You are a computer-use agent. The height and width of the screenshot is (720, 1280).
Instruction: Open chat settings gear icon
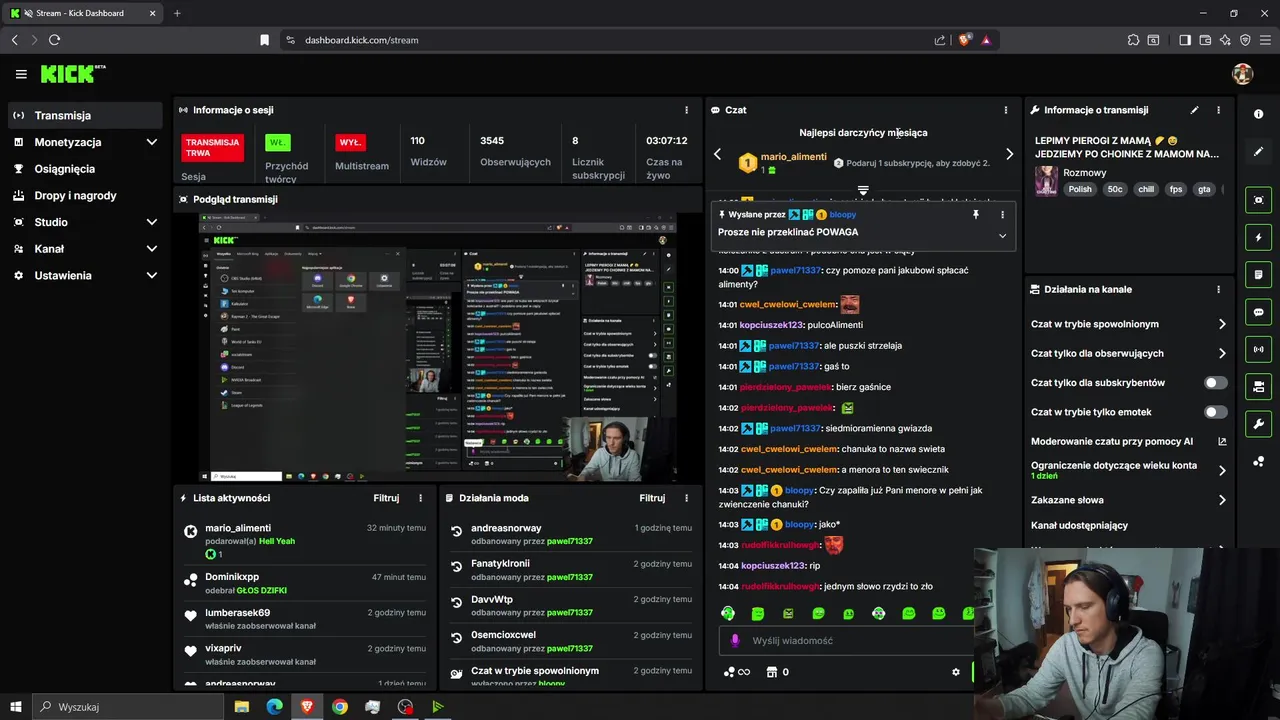[x=956, y=672]
